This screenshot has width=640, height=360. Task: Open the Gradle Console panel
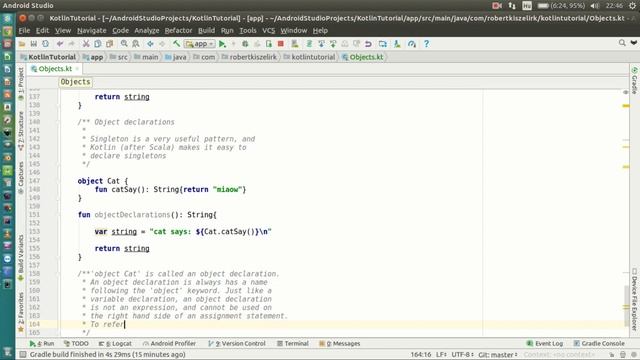click(599, 344)
